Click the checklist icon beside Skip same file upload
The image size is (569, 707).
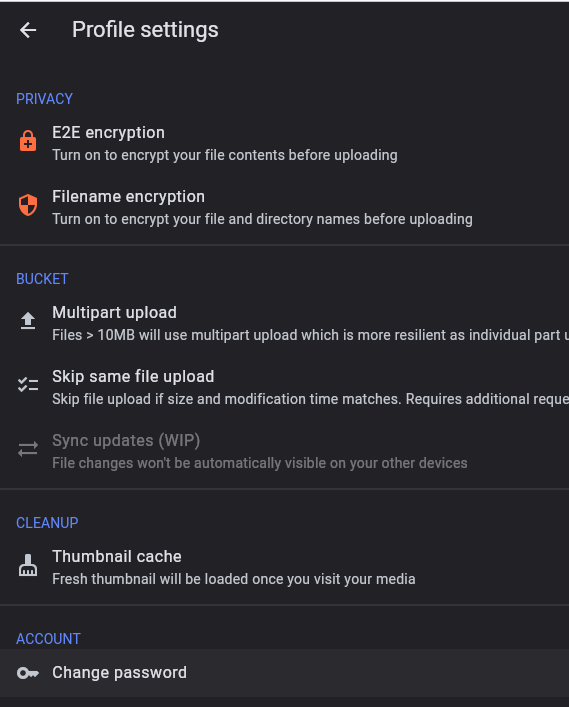[28, 385]
